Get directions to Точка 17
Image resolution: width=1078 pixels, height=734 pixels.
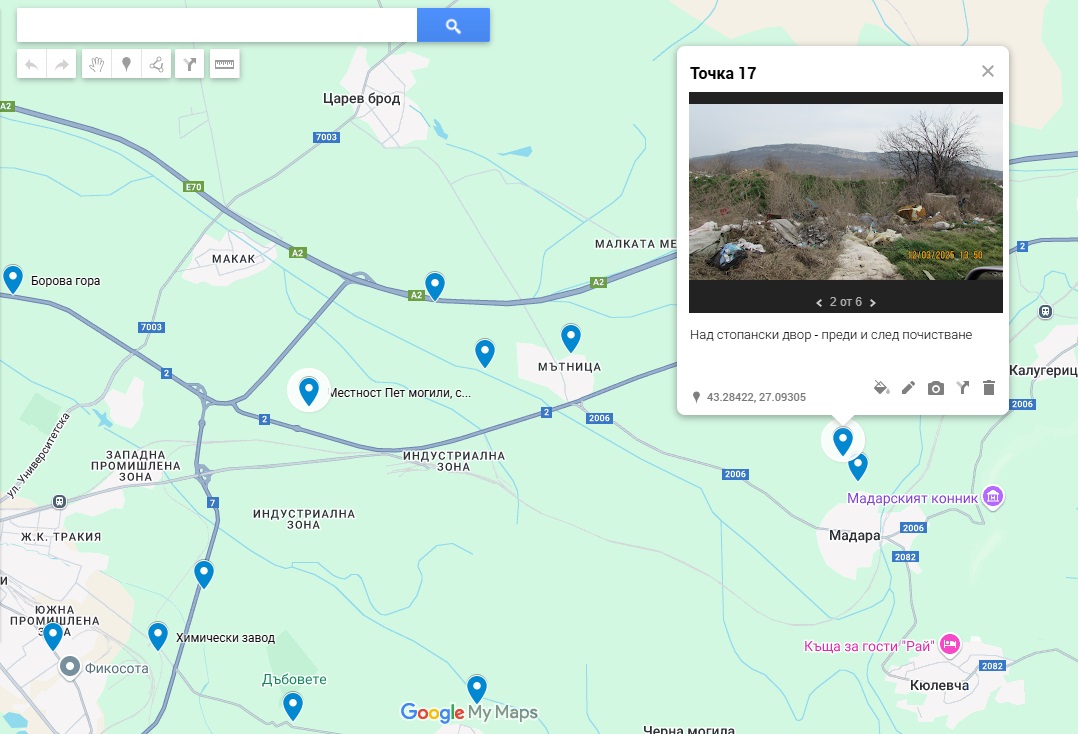(962, 388)
